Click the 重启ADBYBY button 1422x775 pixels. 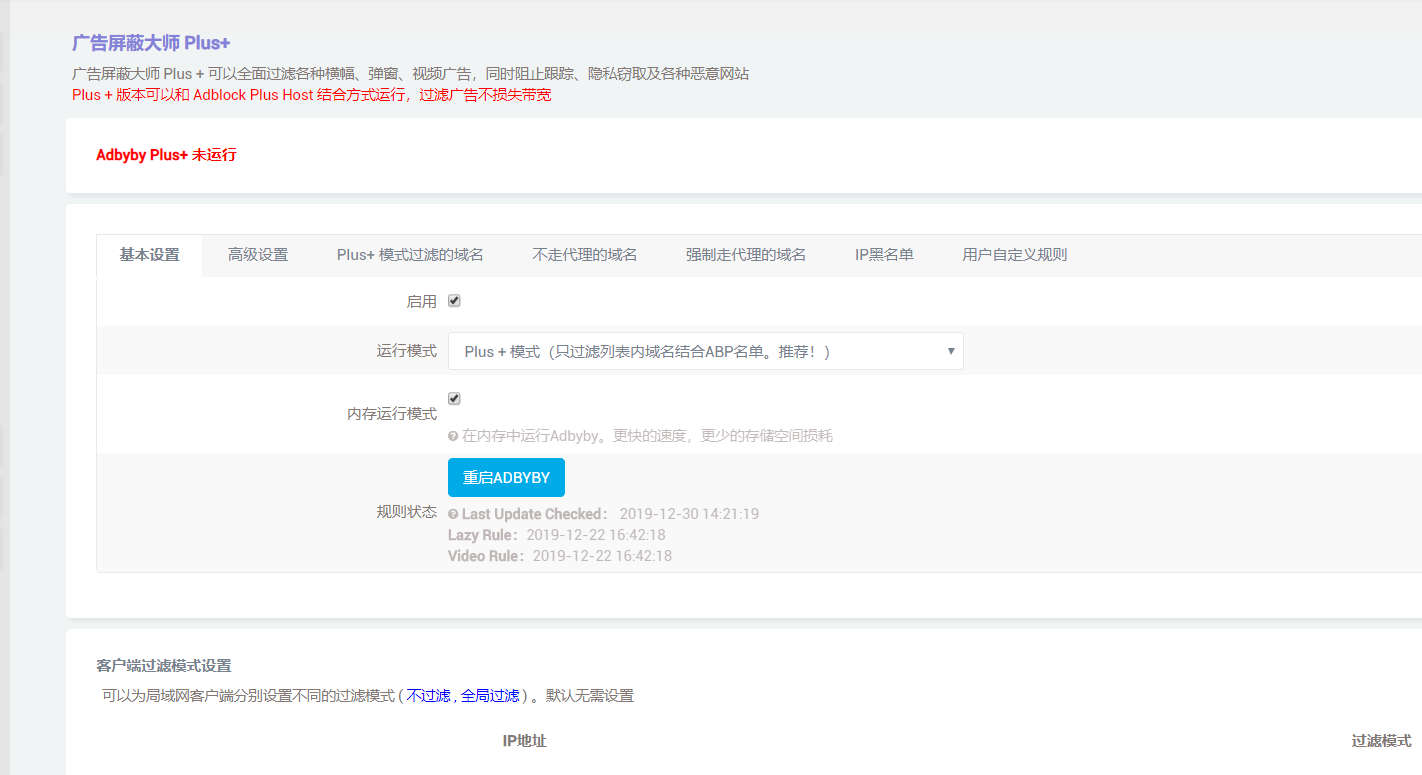point(506,477)
